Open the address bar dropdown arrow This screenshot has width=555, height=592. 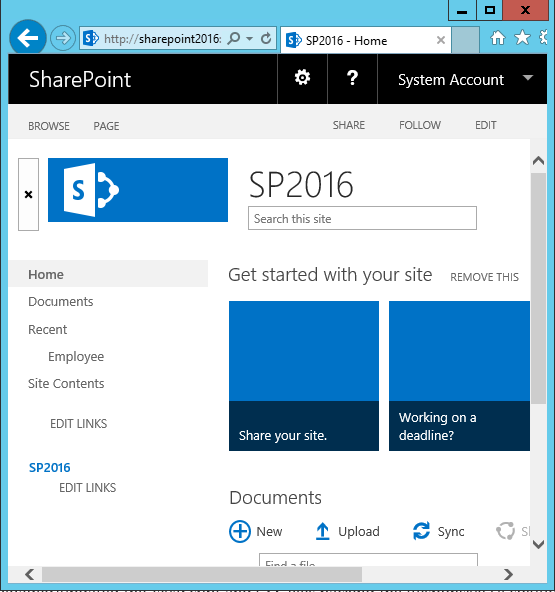pyautogui.click(x=249, y=38)
